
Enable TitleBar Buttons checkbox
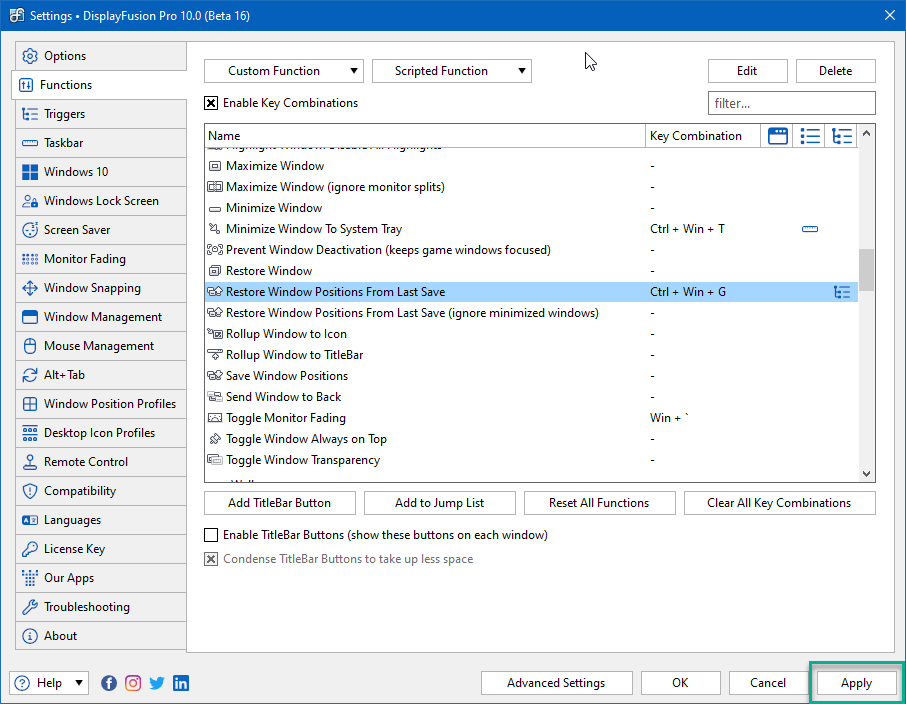(x=211, y=535)
